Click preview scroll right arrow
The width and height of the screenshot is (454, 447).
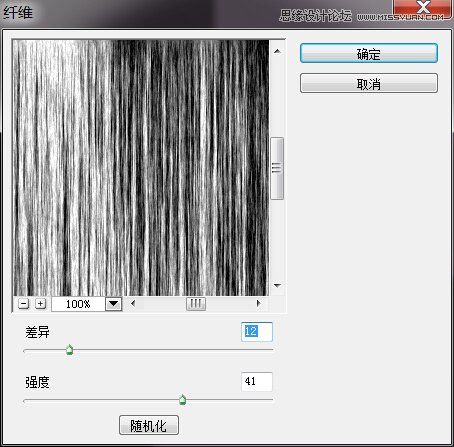(x=258, y=303)
